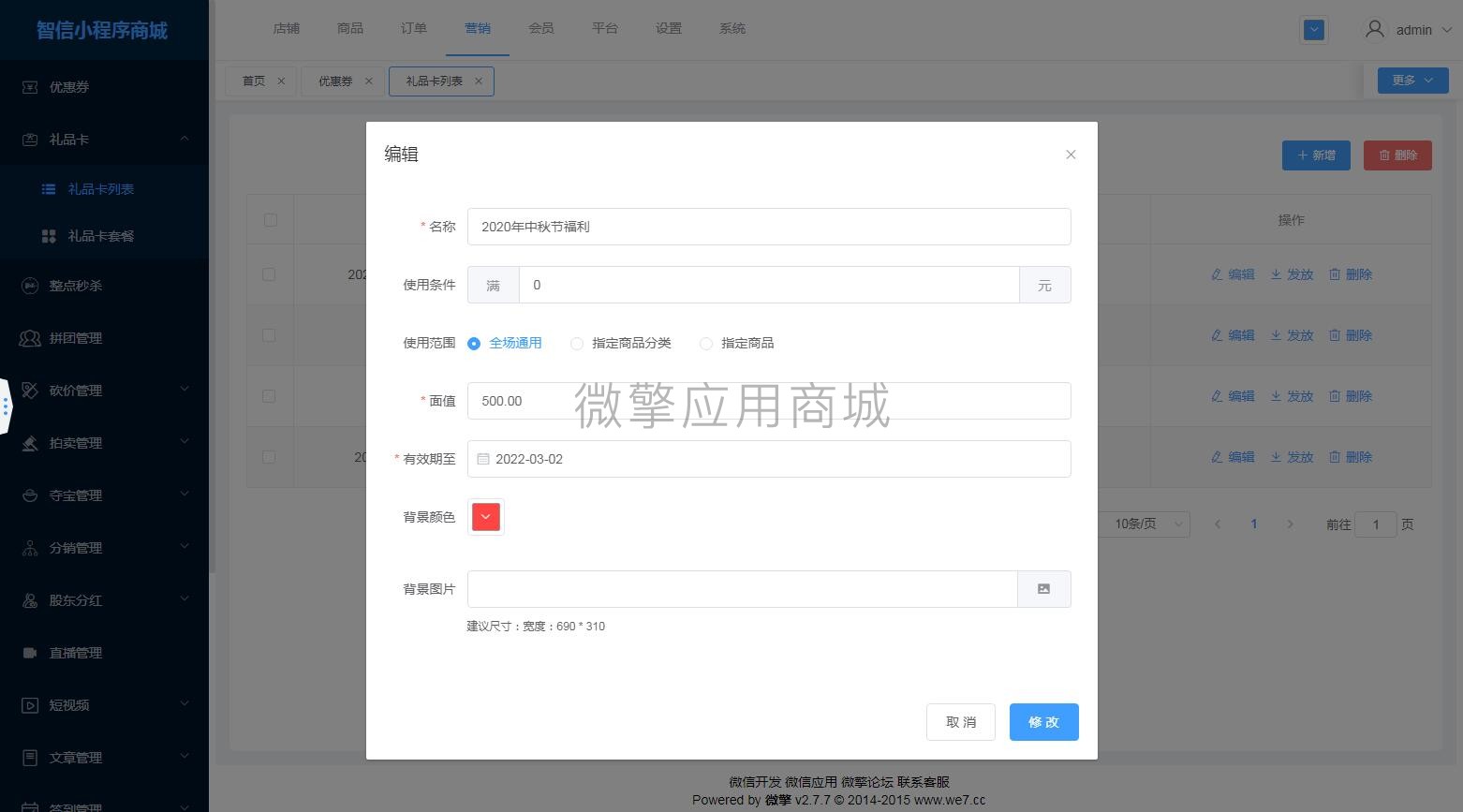Viewport: 1463px width, 812px height.
Task: Check the fourth table row checkbox
Action: (269, 457)
